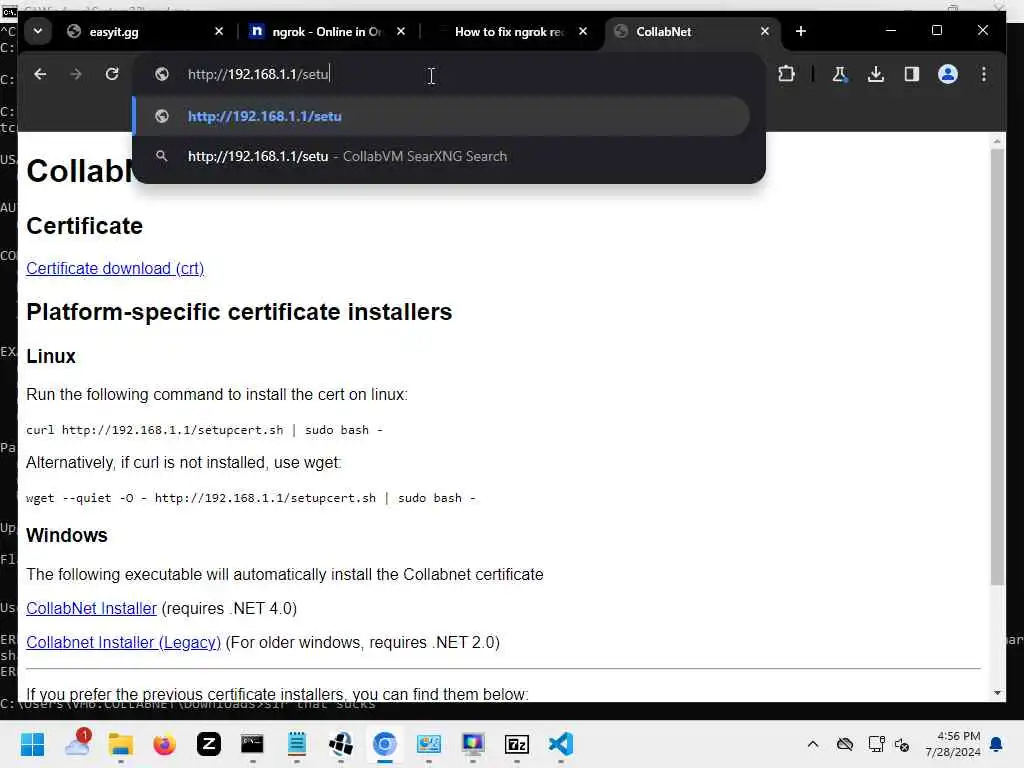Open the Windows-flag ball taskbar icon
Screen dimensions: 1024x768
point(341,744)
